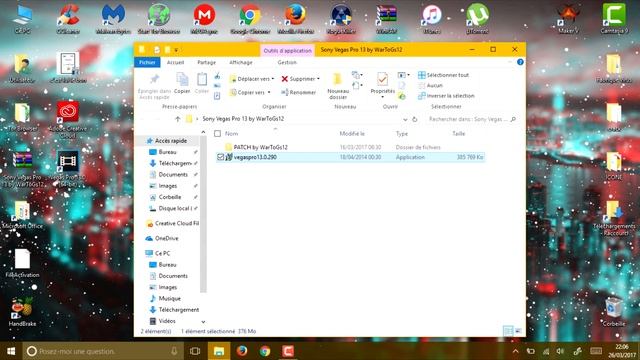Click the address bar path Sony Vegas Pro 13
This screenshot has width=640, height=360.
pos(243,119)
